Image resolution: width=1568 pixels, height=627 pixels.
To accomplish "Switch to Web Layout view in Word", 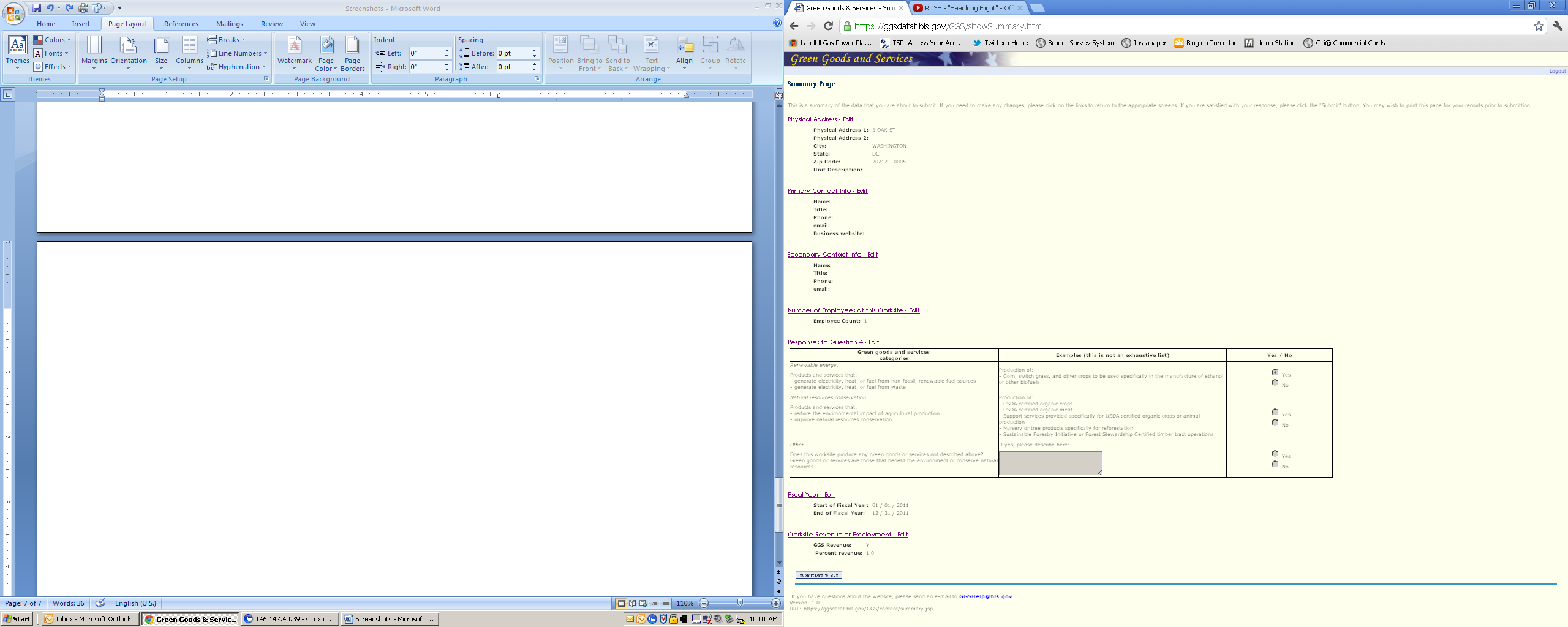I will (643, 603).
